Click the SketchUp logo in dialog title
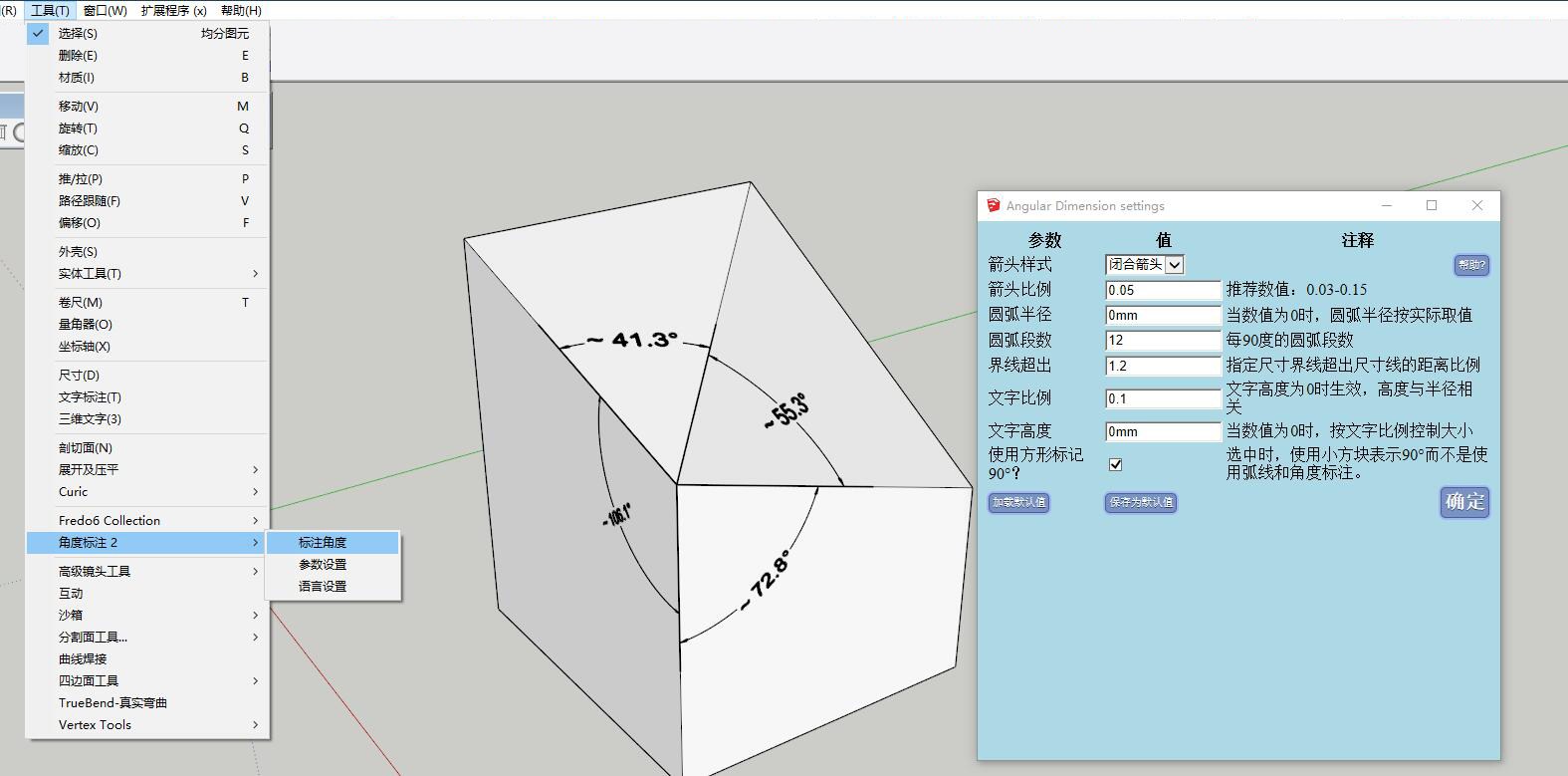 pyautogui.click(x=993, y=205)
